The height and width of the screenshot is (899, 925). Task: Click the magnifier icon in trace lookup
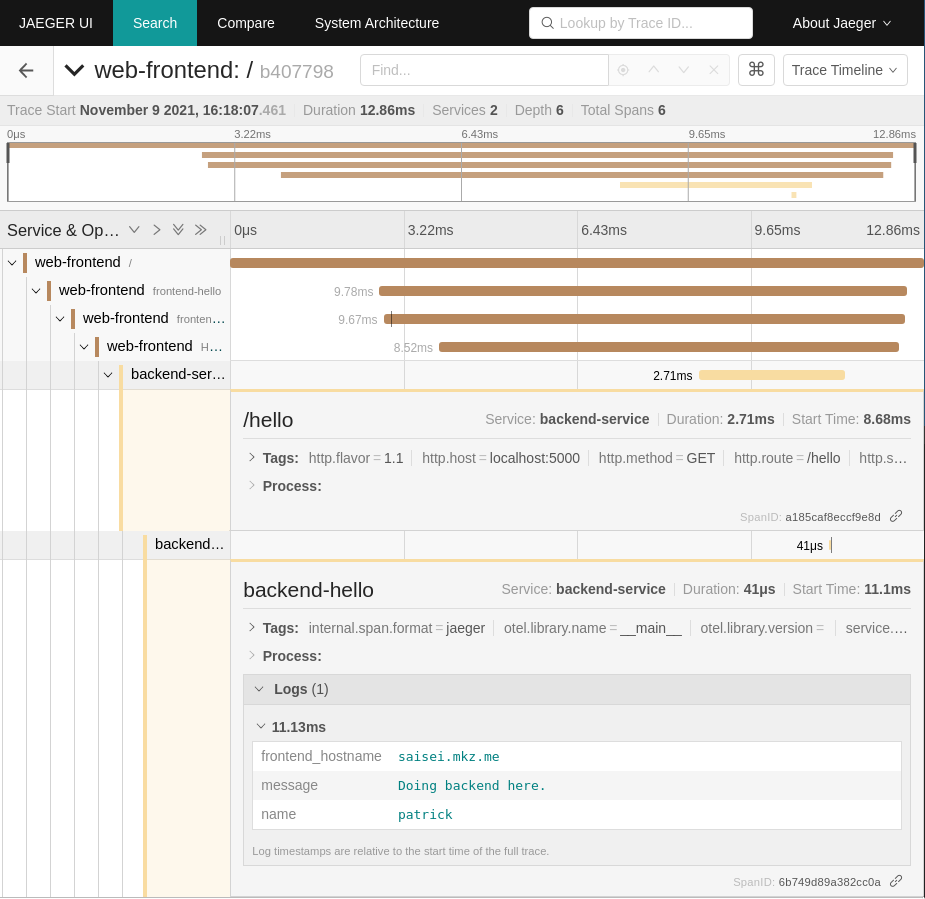547,23
